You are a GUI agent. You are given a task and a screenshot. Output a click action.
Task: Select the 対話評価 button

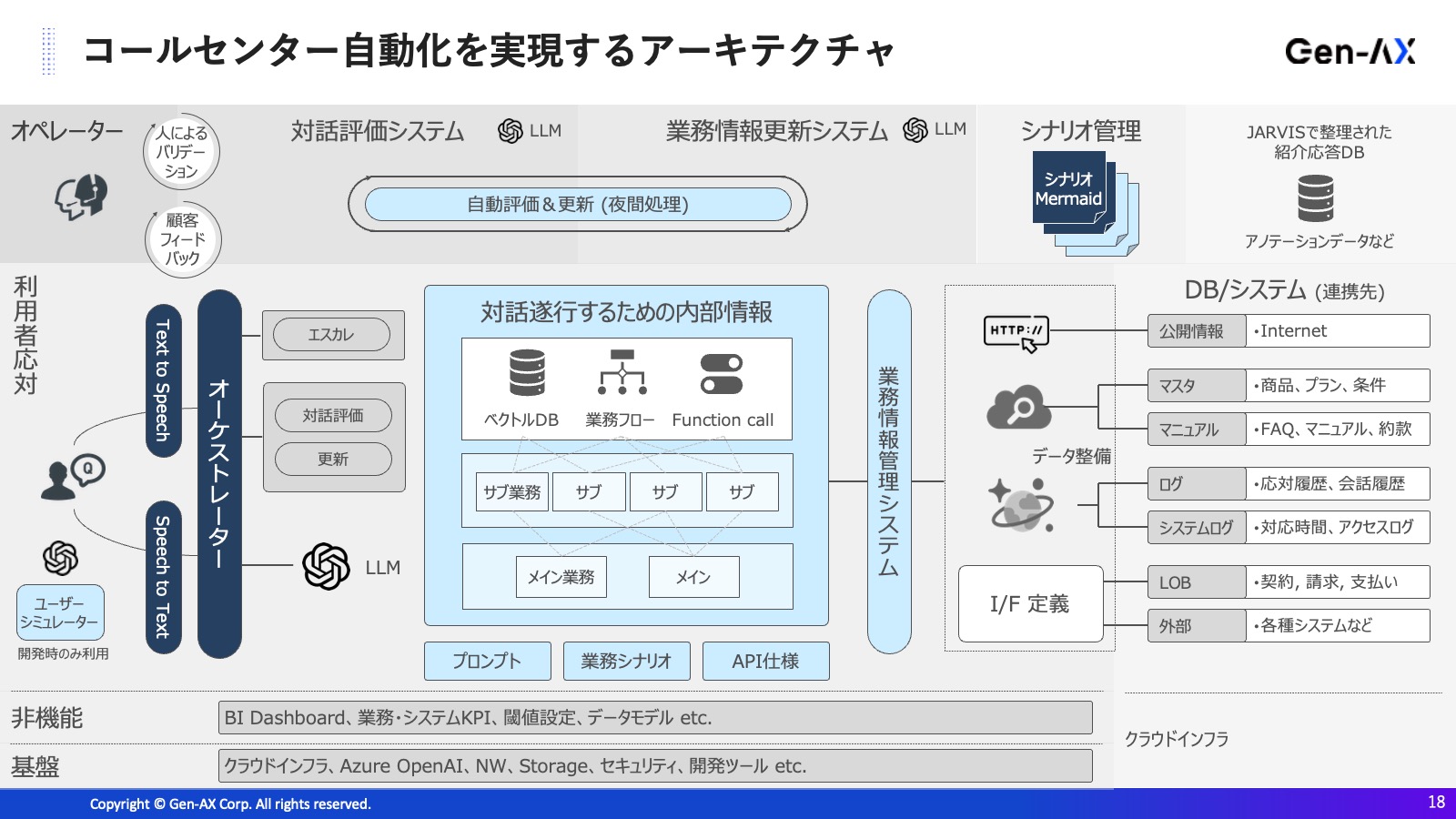point(333,416)
